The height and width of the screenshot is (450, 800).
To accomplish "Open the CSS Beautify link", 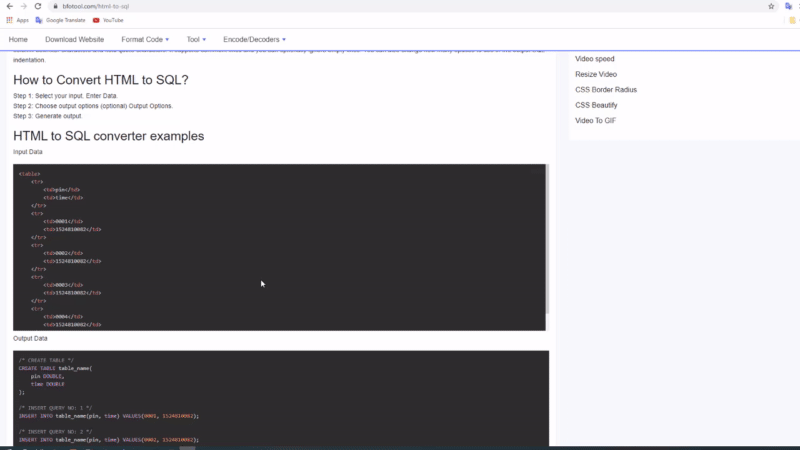I will pos(596,105).
